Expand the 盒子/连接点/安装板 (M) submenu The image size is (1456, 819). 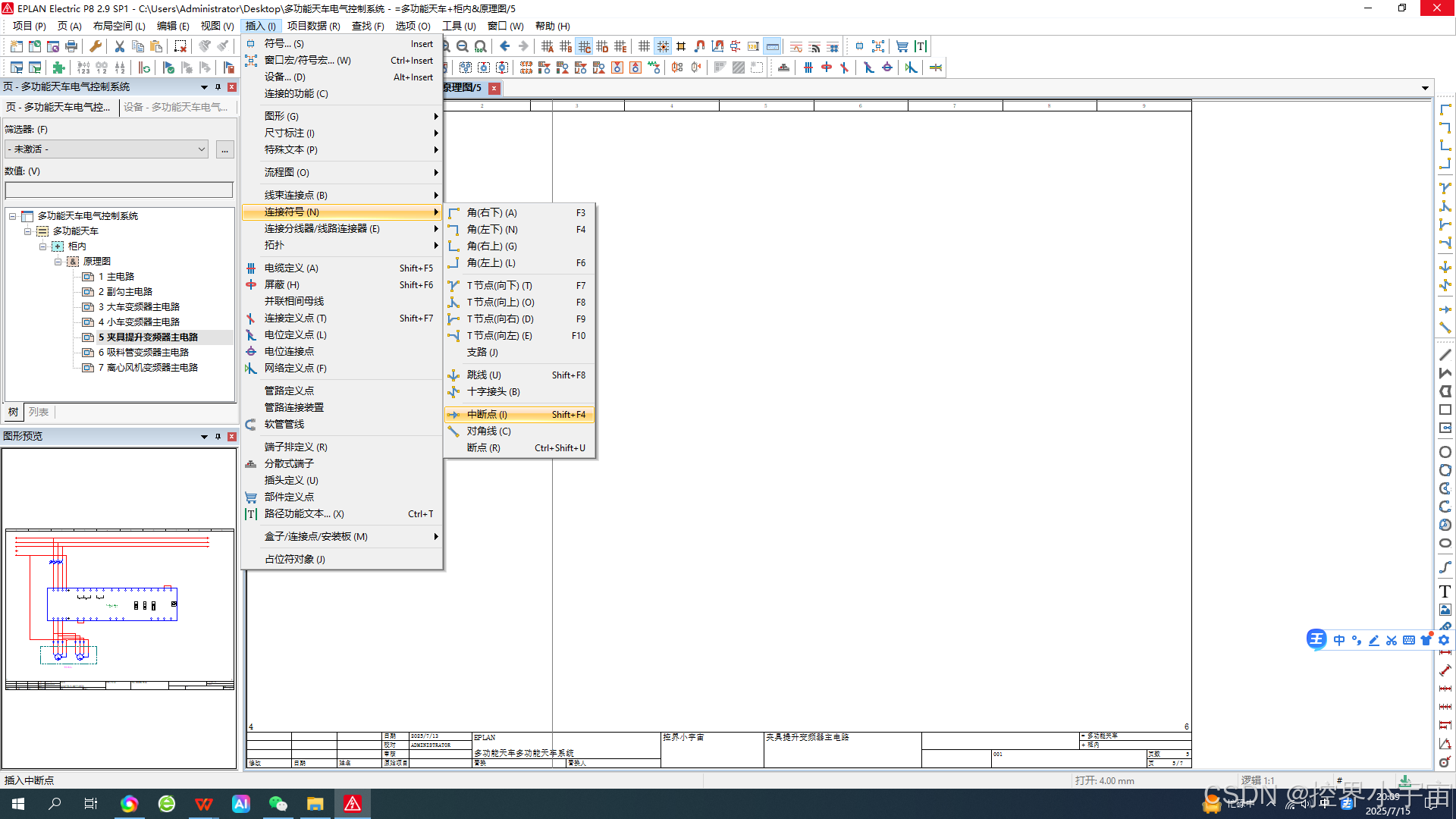pyautogui.click(x=342, y=536)
